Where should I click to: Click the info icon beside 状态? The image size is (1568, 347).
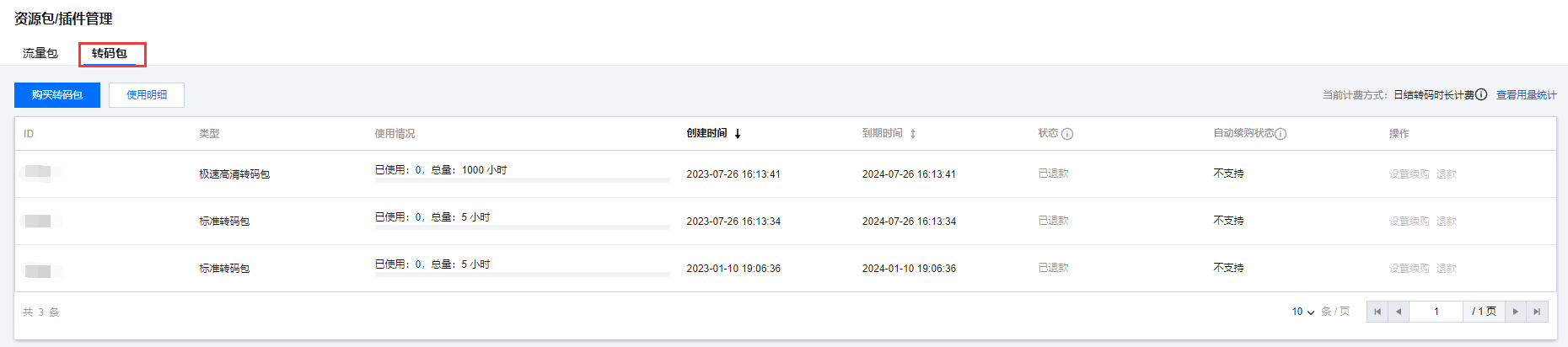(x=1067, y=134)
